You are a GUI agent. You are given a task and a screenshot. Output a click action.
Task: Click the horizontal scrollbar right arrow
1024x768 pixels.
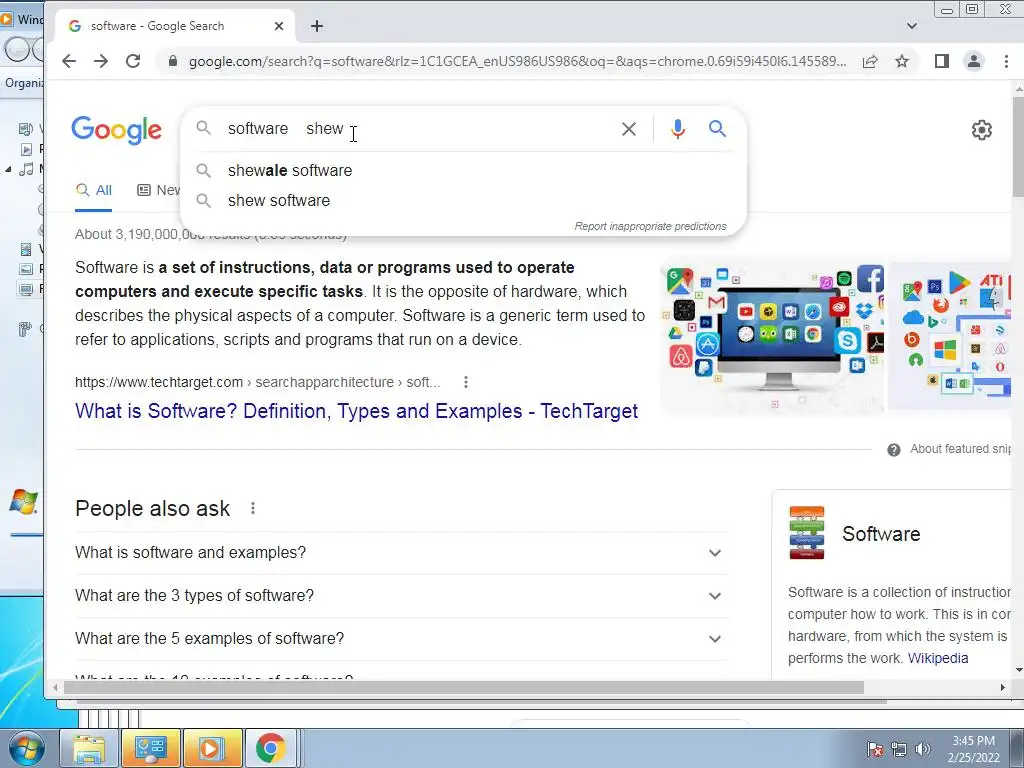tap(1002, 688)
